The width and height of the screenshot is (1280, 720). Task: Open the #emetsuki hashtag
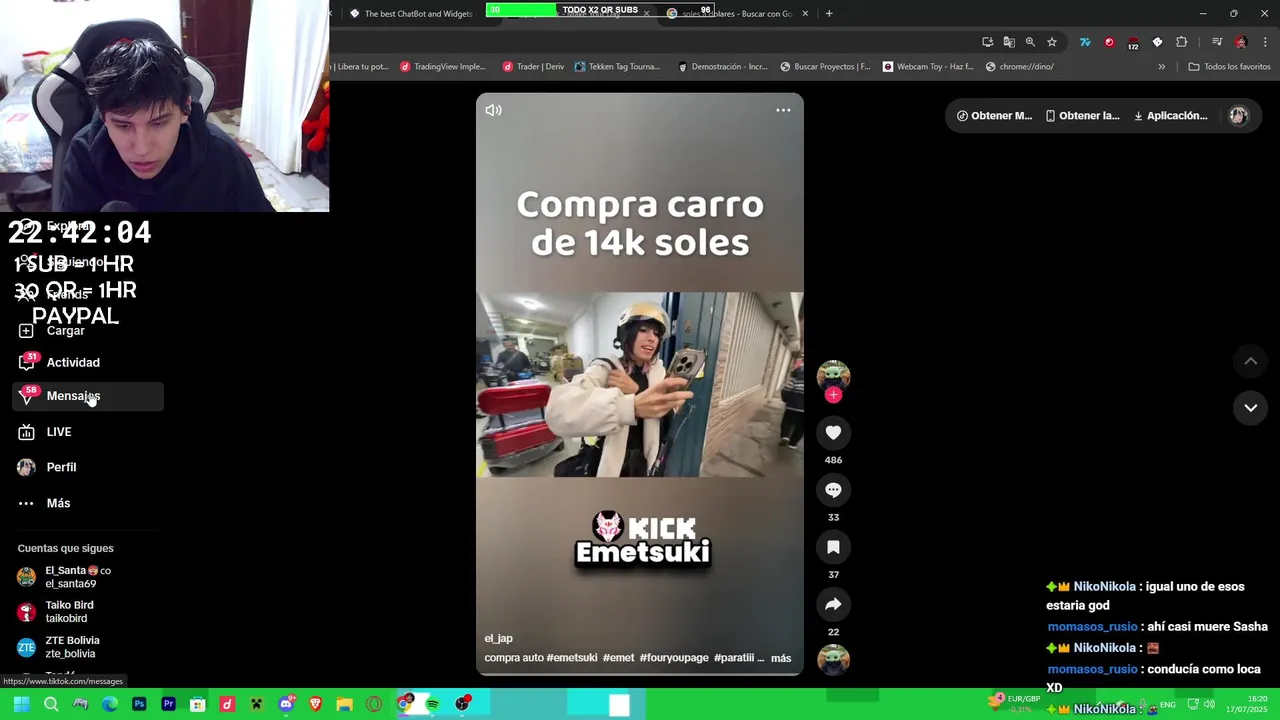pyautogui.click(x=572, y=658)
